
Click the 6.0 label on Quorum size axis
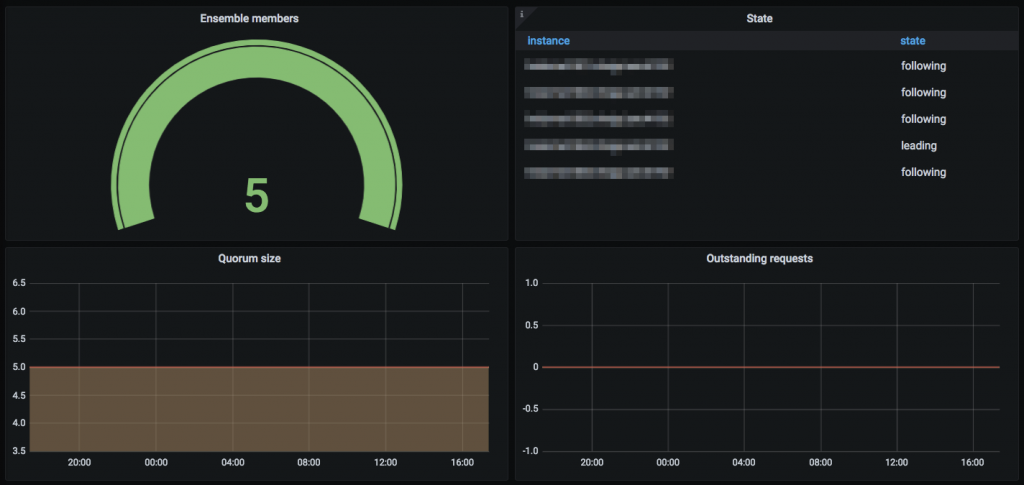click(18, 311)
